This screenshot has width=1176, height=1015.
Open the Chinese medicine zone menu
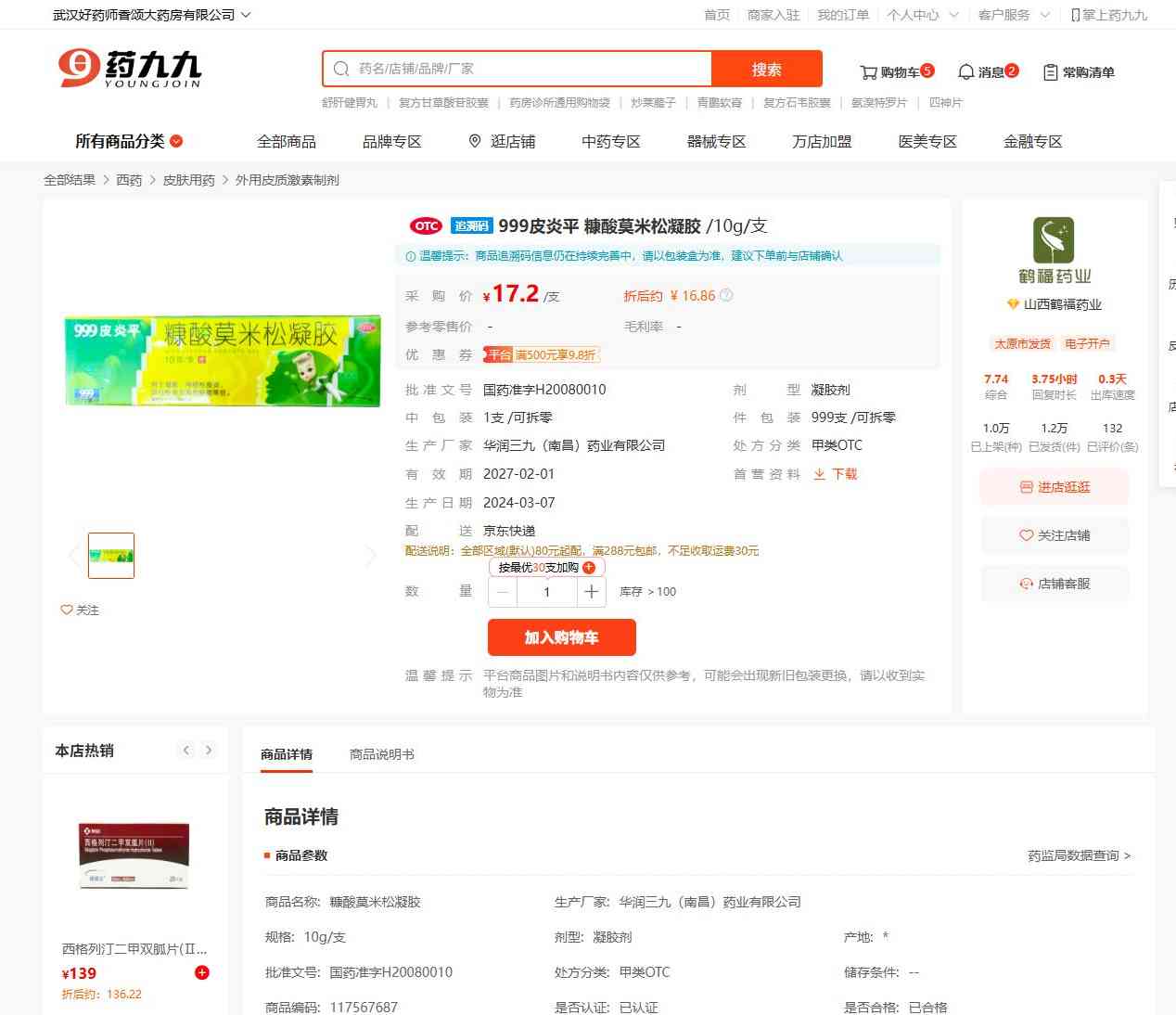[x=610, y=141]
